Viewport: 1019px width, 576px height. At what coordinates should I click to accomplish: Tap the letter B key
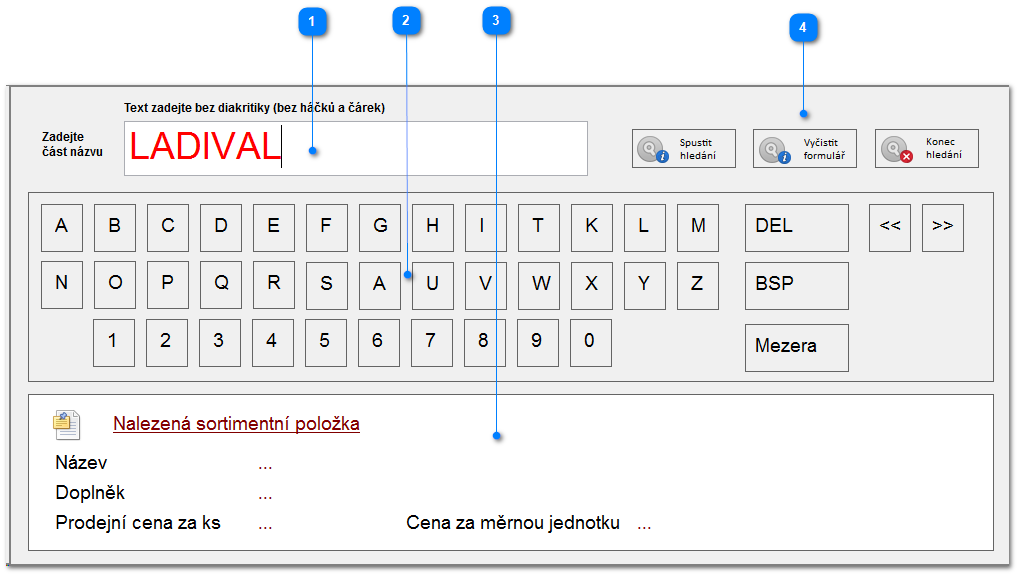click(115, 228)
